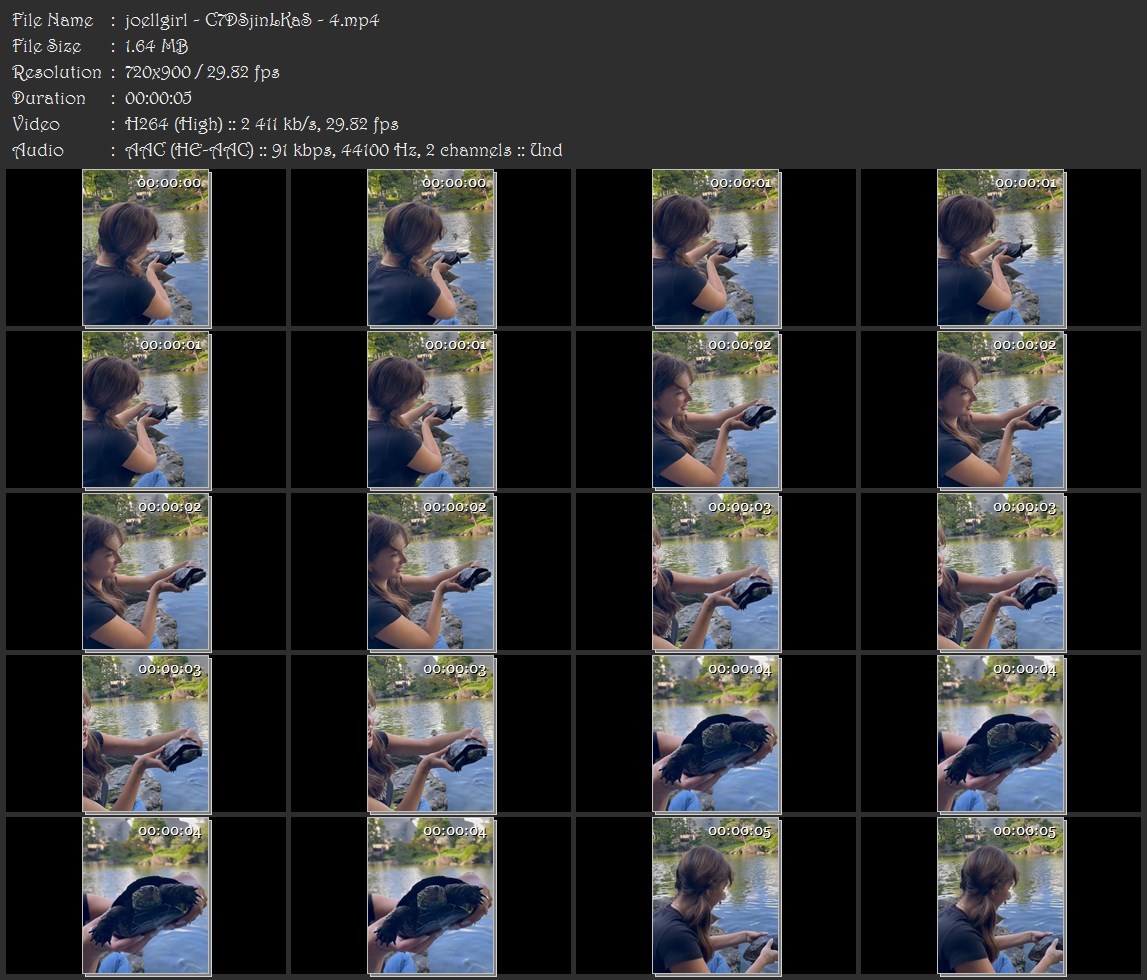
Task: Click the "Resolution" label
Action: point(57,72)
